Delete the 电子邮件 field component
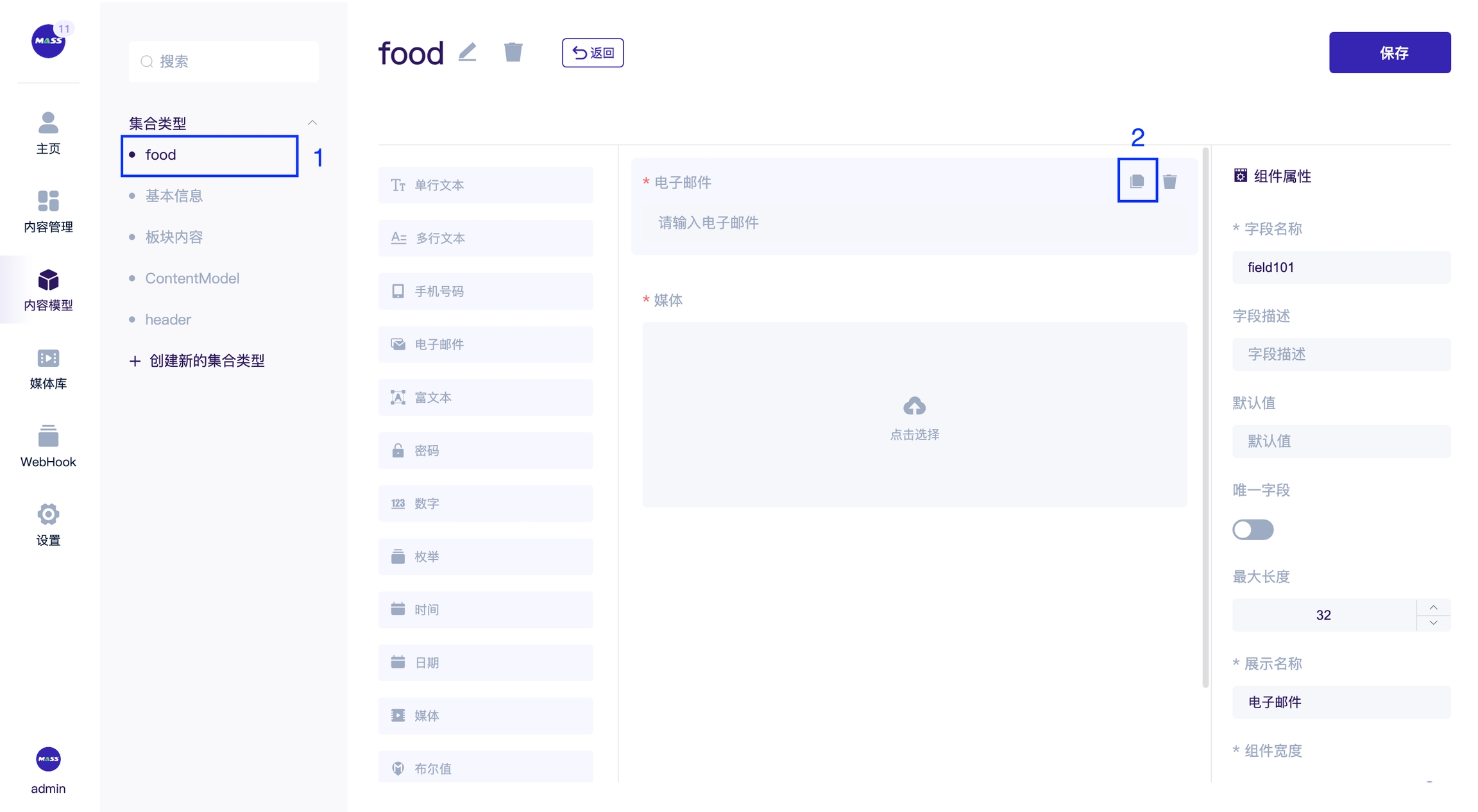The image size is (1478, 812). pyautogui.click(x=1170, y=182)
